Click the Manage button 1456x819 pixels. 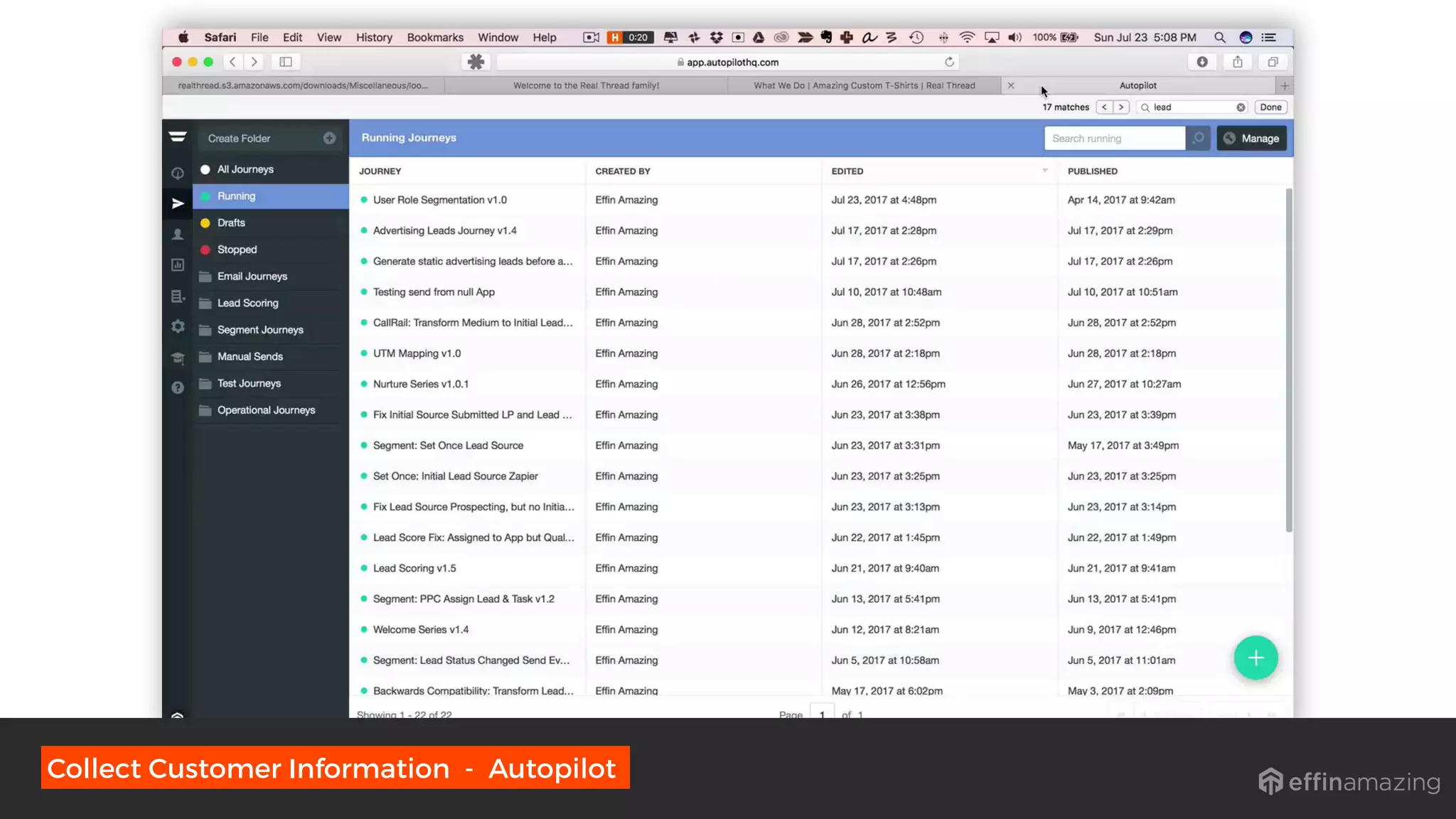click(1251, 138)
